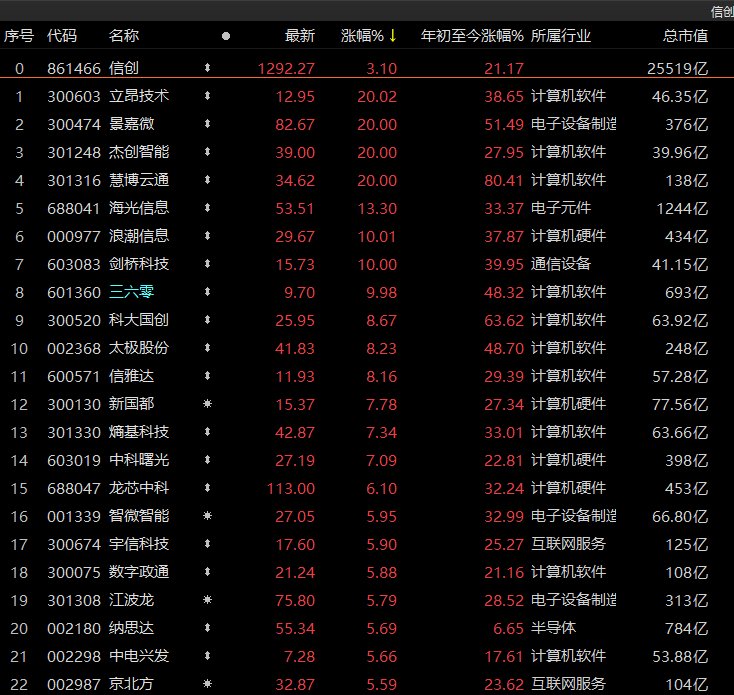
Task: Click the marker icon beside 纳思达
Action: coord(207,628)
